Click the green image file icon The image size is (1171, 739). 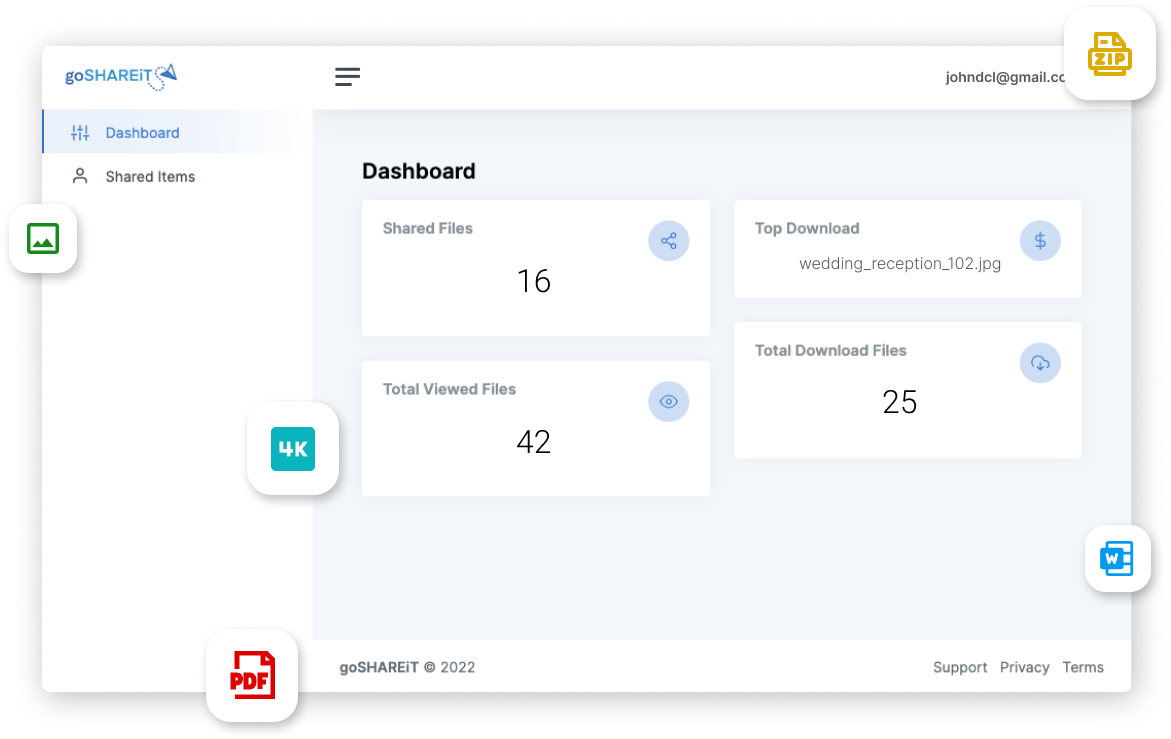43,238
